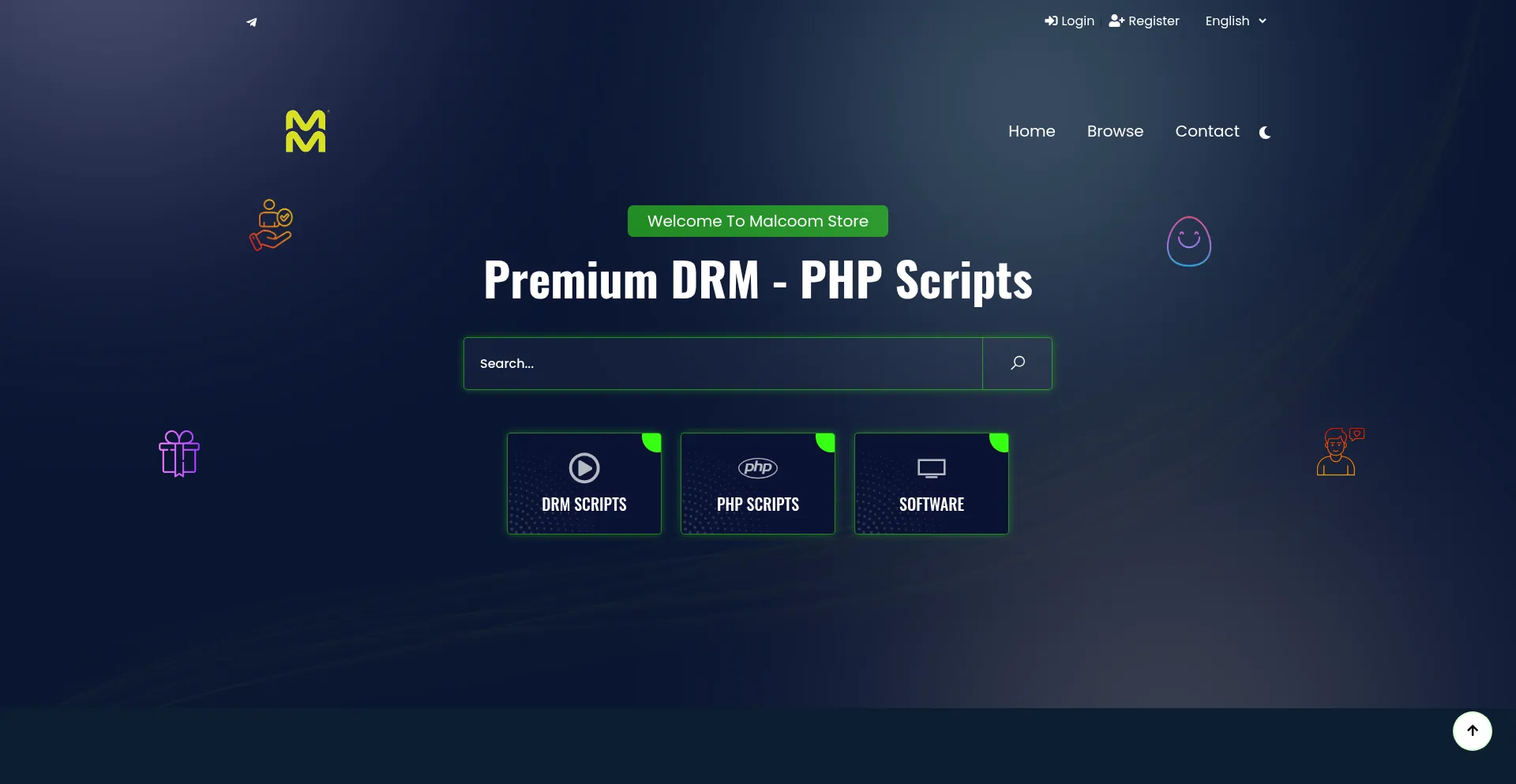Toggle dark mode with moon icon
This screenshot has width=1516, height=784.
click(x=1264, y=133)
